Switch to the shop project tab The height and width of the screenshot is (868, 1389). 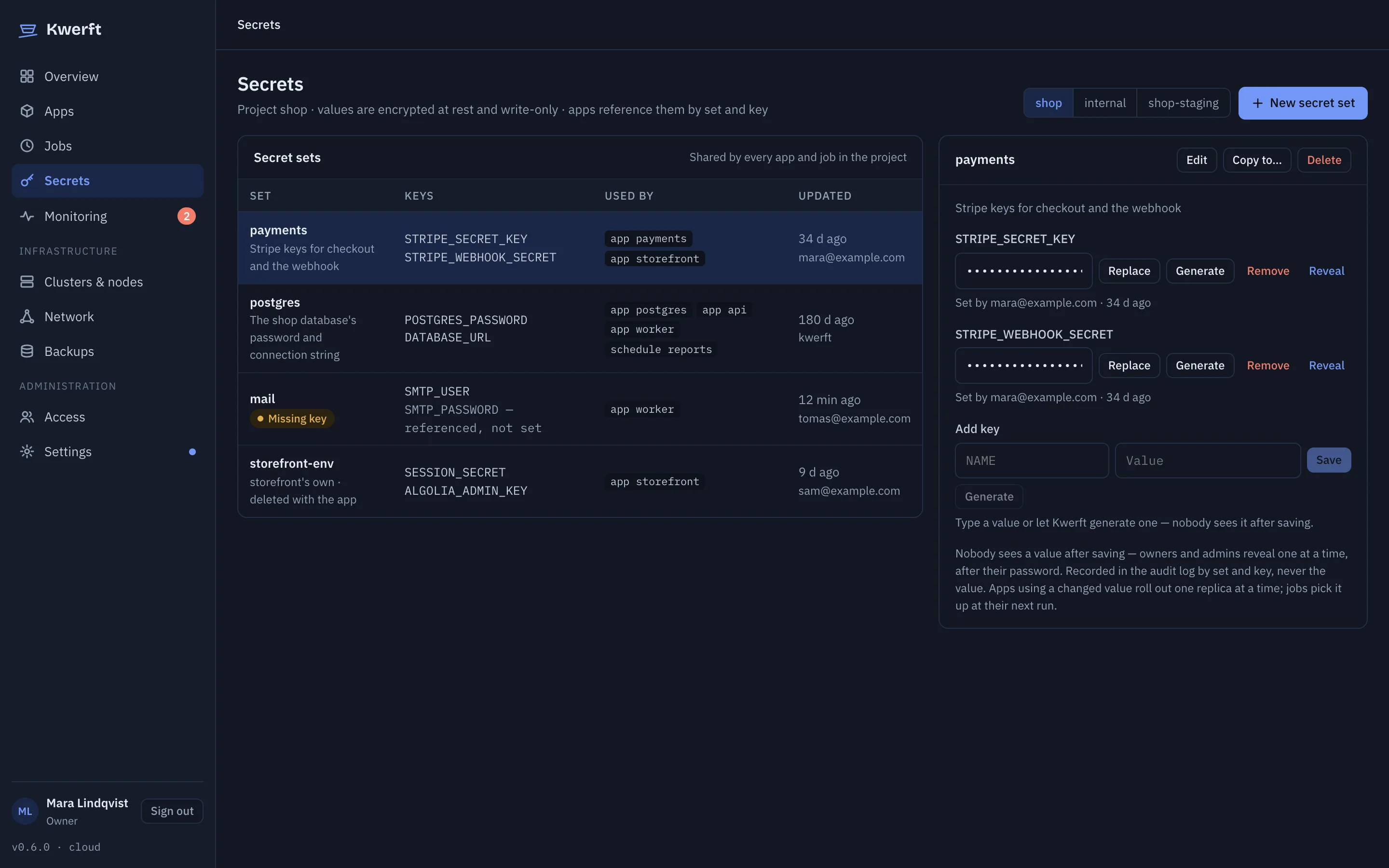pyautogui.click(x=1048, y=103)
